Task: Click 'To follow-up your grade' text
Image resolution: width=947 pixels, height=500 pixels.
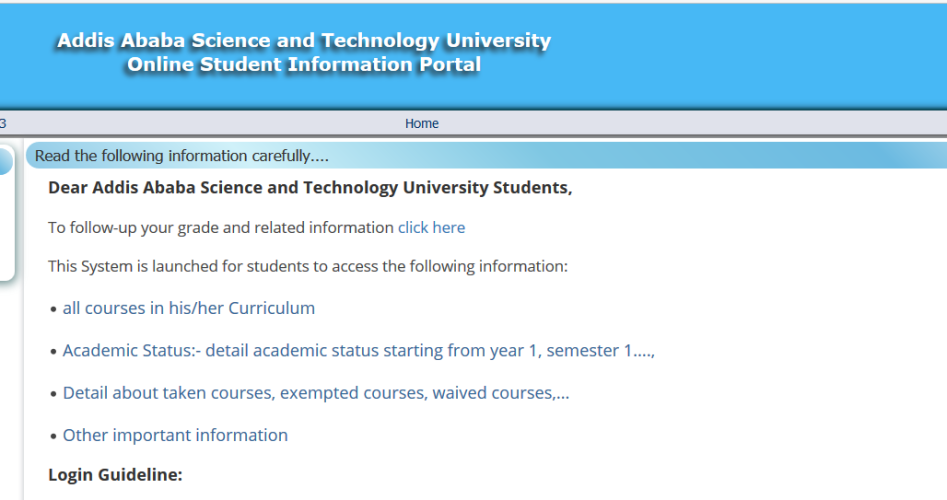Action: [x=220, y=227]
